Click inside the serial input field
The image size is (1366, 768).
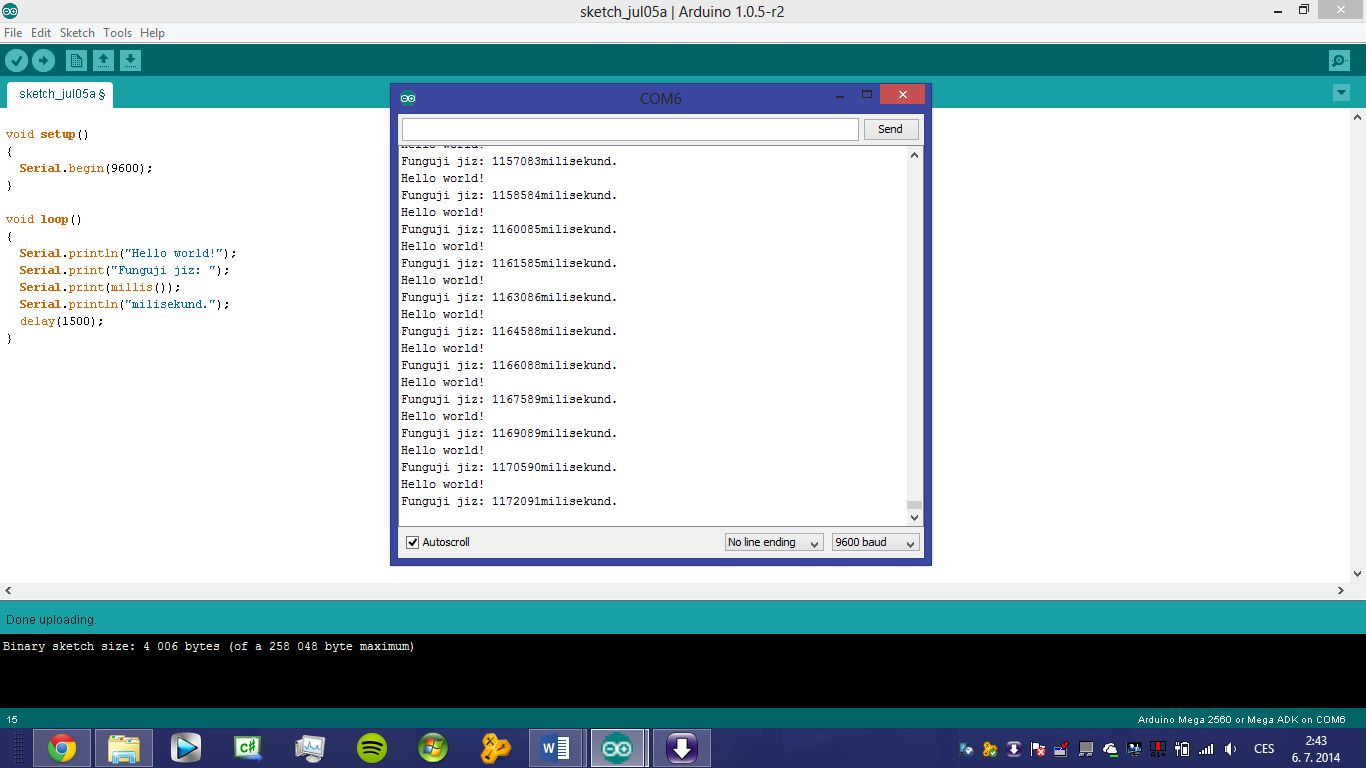coord(629,129)
